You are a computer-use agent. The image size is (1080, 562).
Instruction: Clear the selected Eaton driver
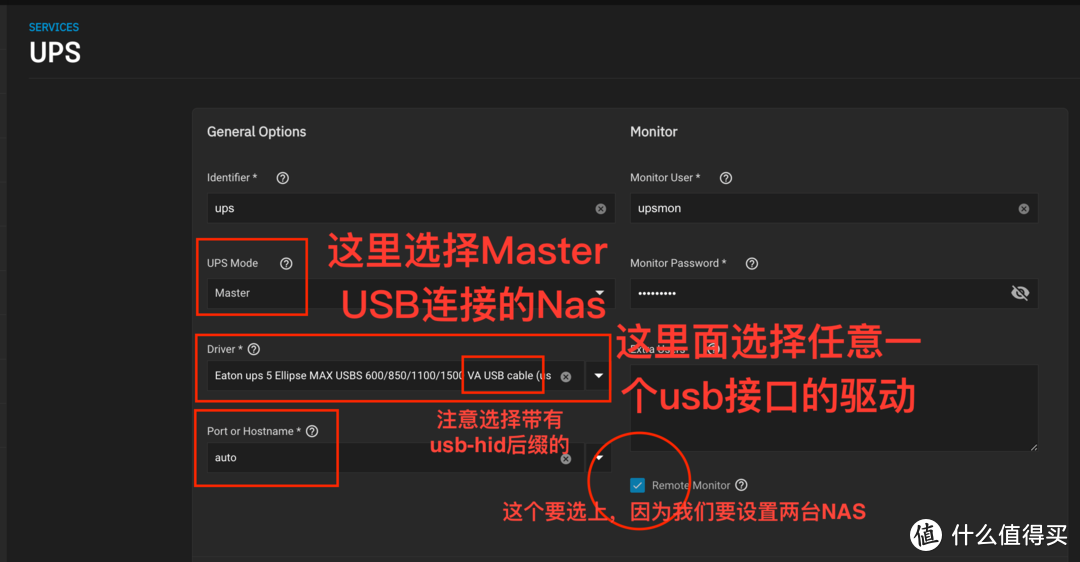pyautogui.click(x=565, y=377)
